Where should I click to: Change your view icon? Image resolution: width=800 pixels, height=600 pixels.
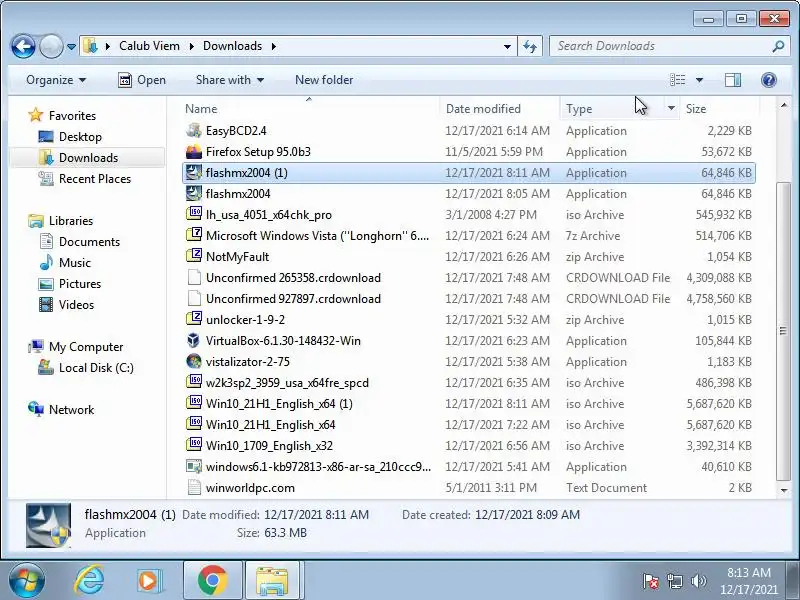678,80
